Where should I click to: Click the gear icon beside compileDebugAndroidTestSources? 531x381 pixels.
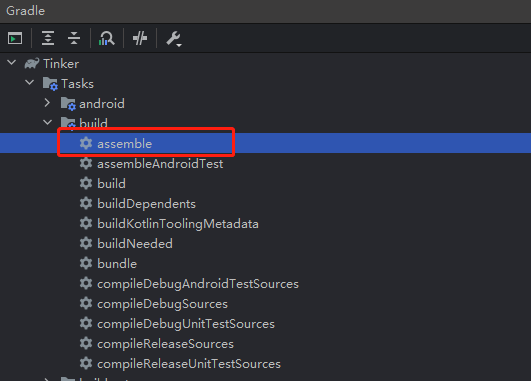tap(86, 283)
